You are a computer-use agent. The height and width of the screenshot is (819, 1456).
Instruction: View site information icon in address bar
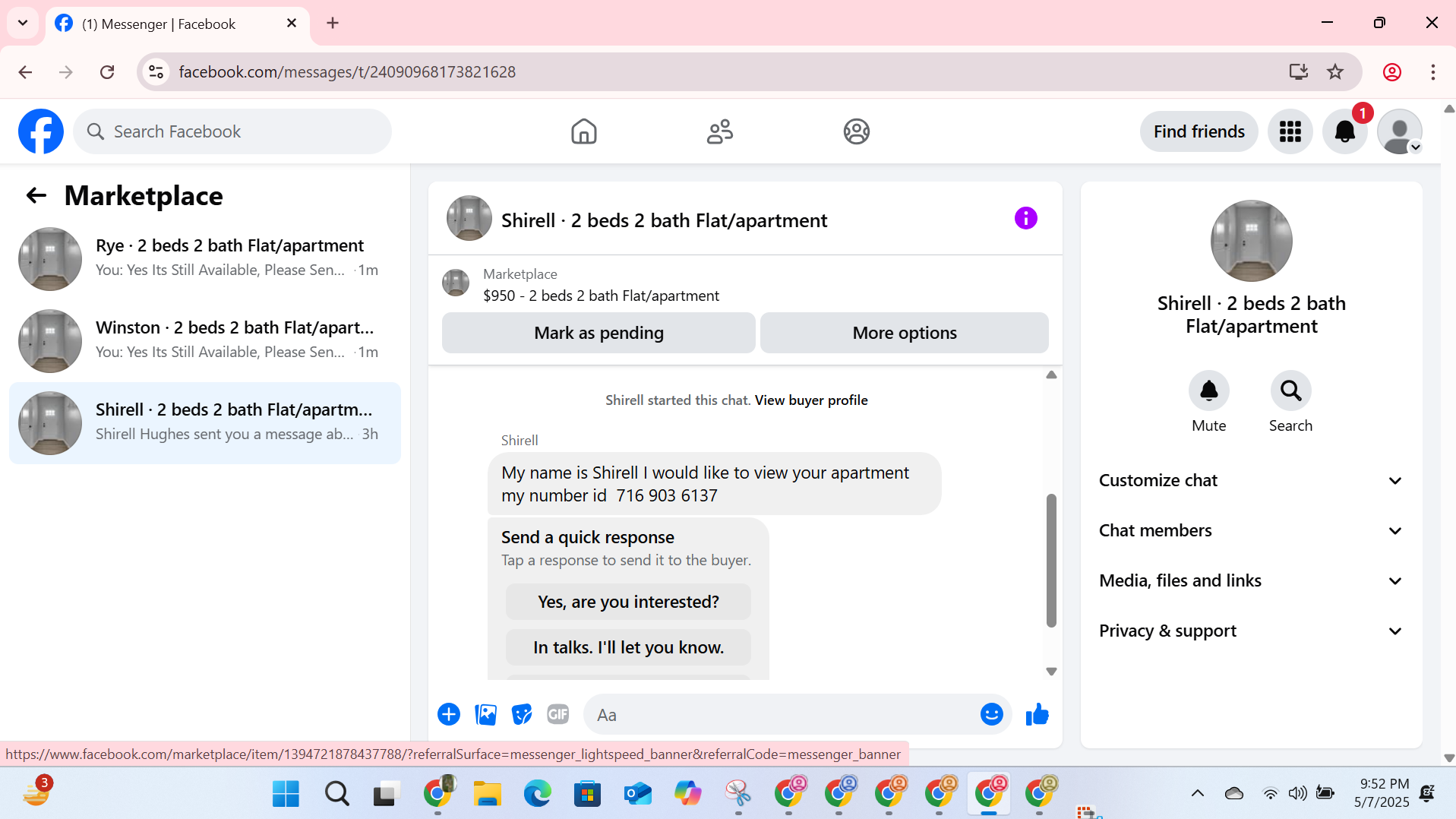coord(156,72)
